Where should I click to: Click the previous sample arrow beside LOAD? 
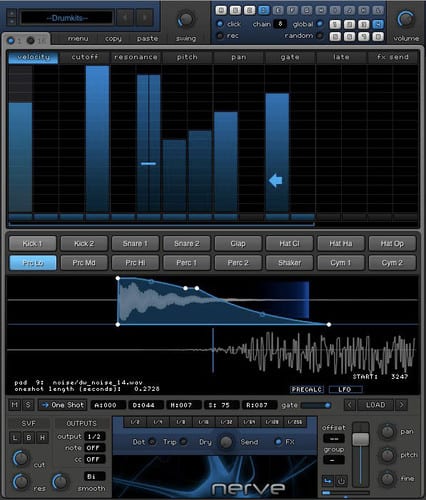349,405
